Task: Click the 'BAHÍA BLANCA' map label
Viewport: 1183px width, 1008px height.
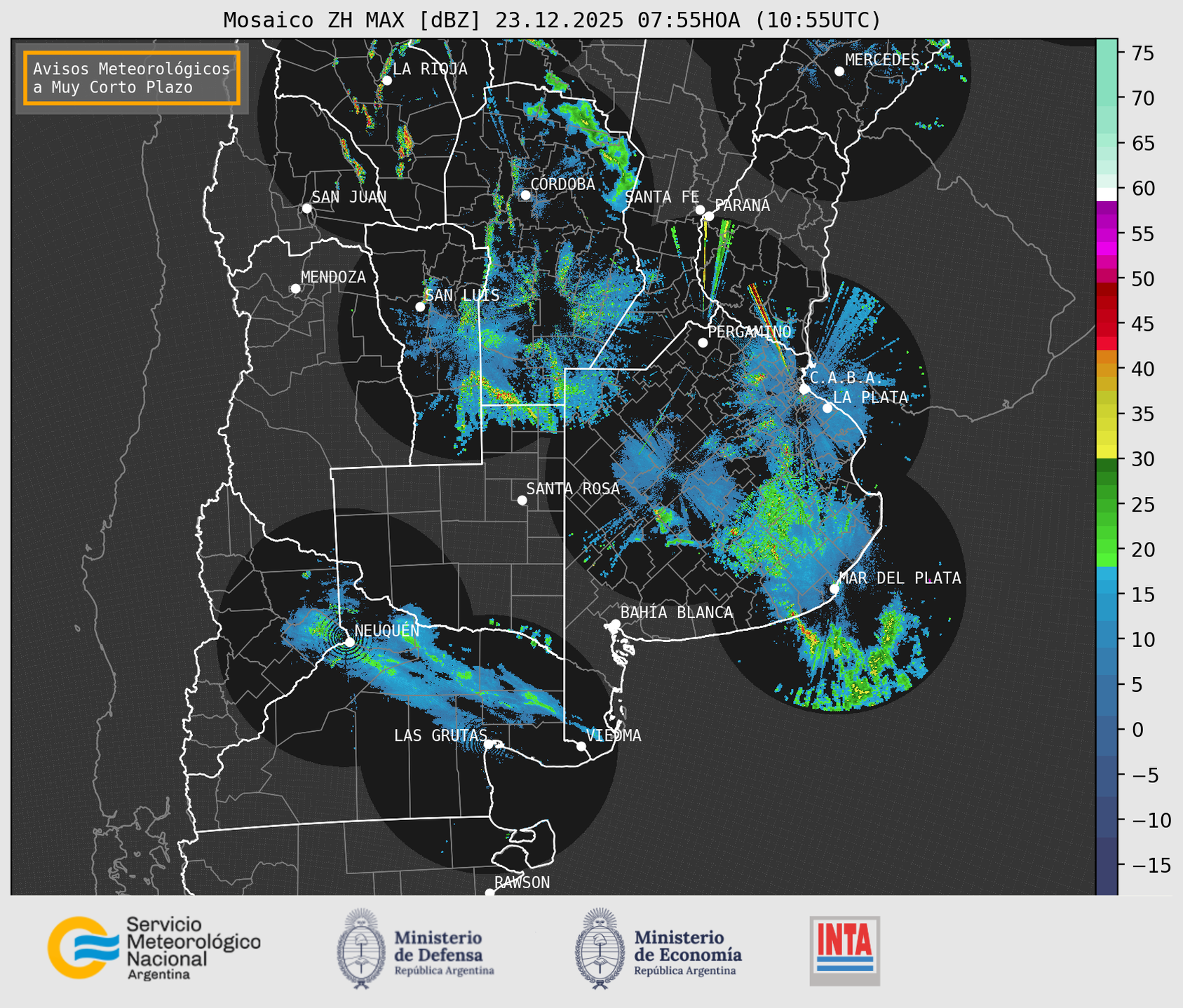Action: pyautogui.click(x=677, y=613)
